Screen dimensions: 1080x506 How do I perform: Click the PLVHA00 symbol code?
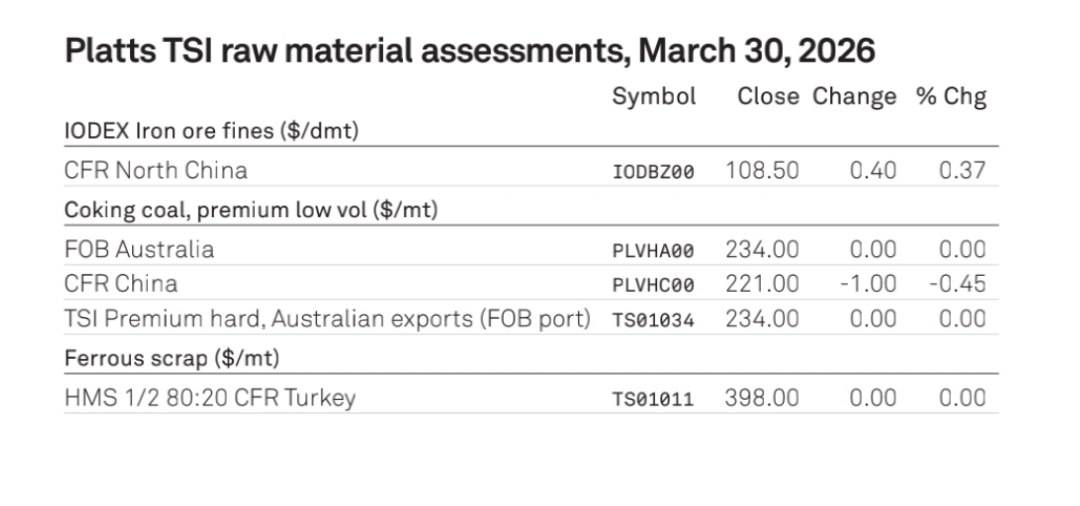(653, 250)
